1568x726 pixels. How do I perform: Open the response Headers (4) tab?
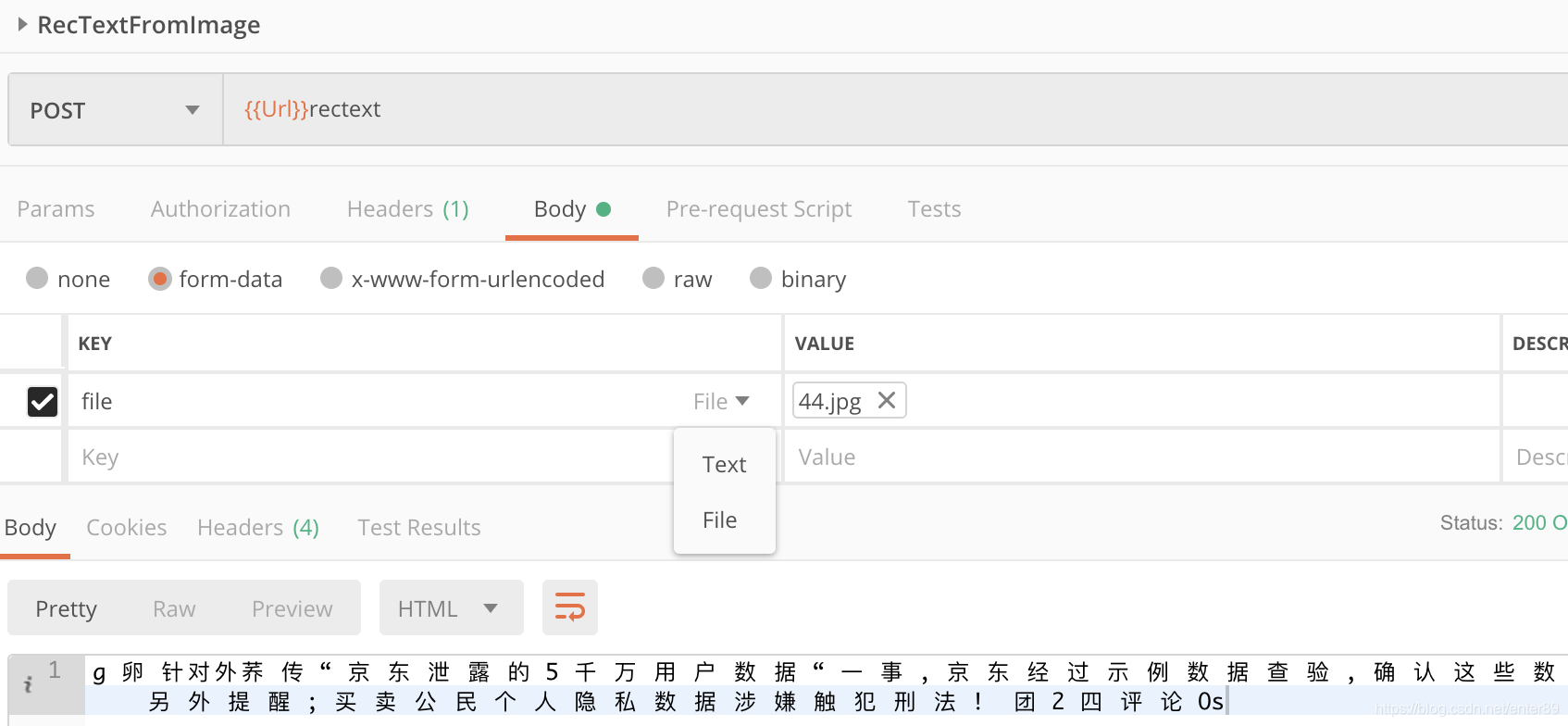click(258, 528)
